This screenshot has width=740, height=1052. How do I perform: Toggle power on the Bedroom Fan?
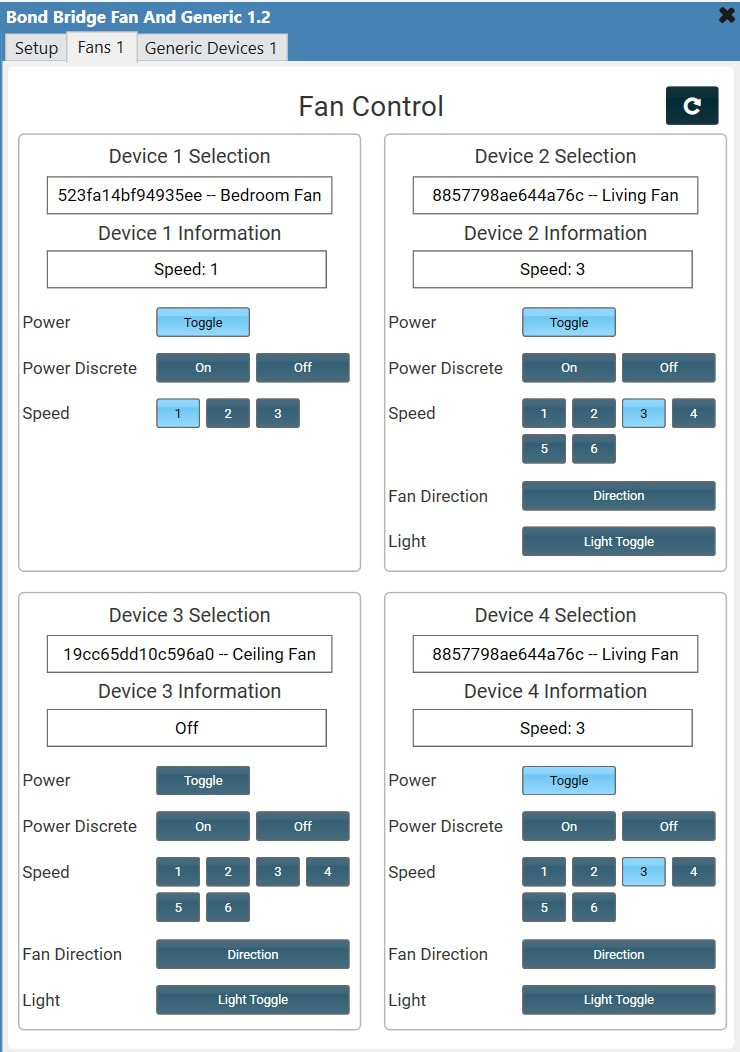coord(202,322)
